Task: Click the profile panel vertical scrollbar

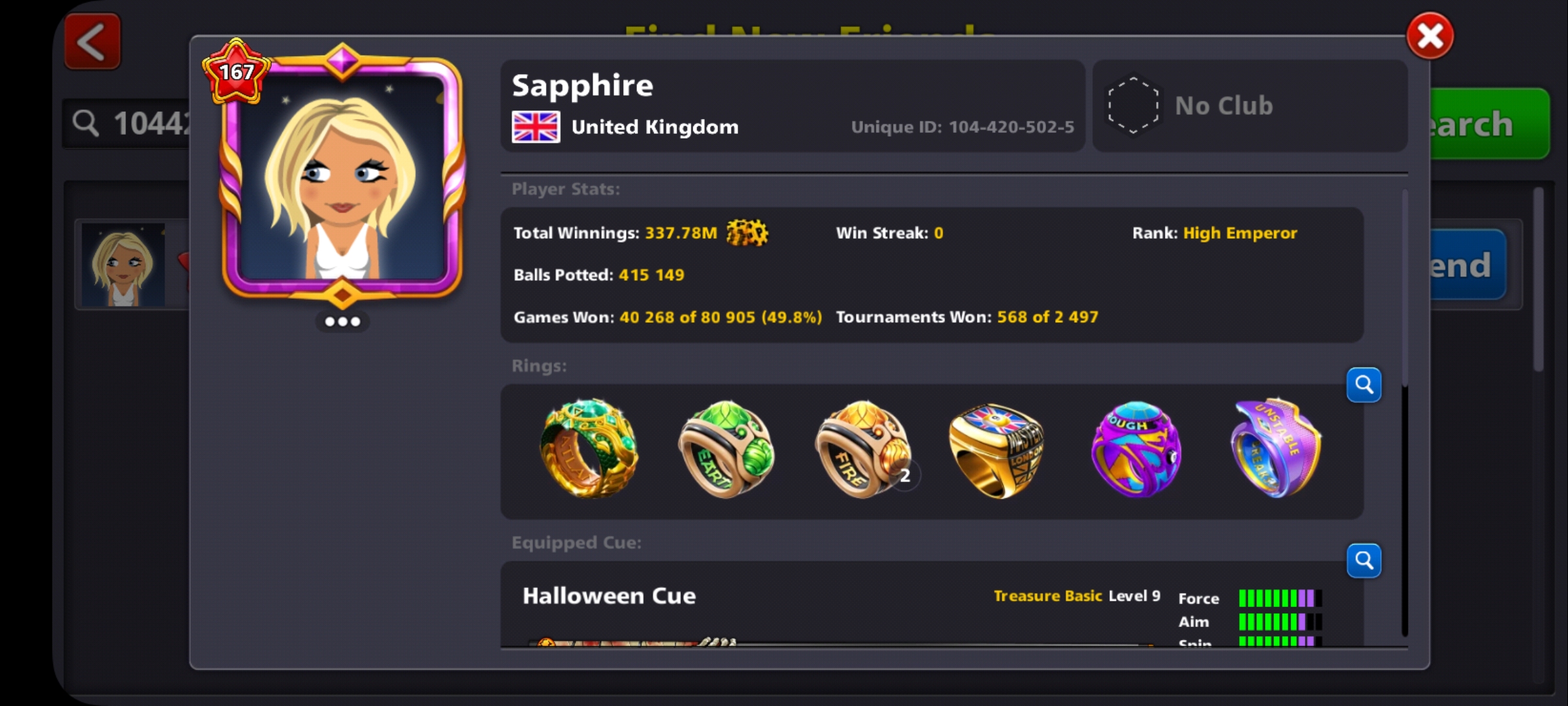Action: [1405, 412]
